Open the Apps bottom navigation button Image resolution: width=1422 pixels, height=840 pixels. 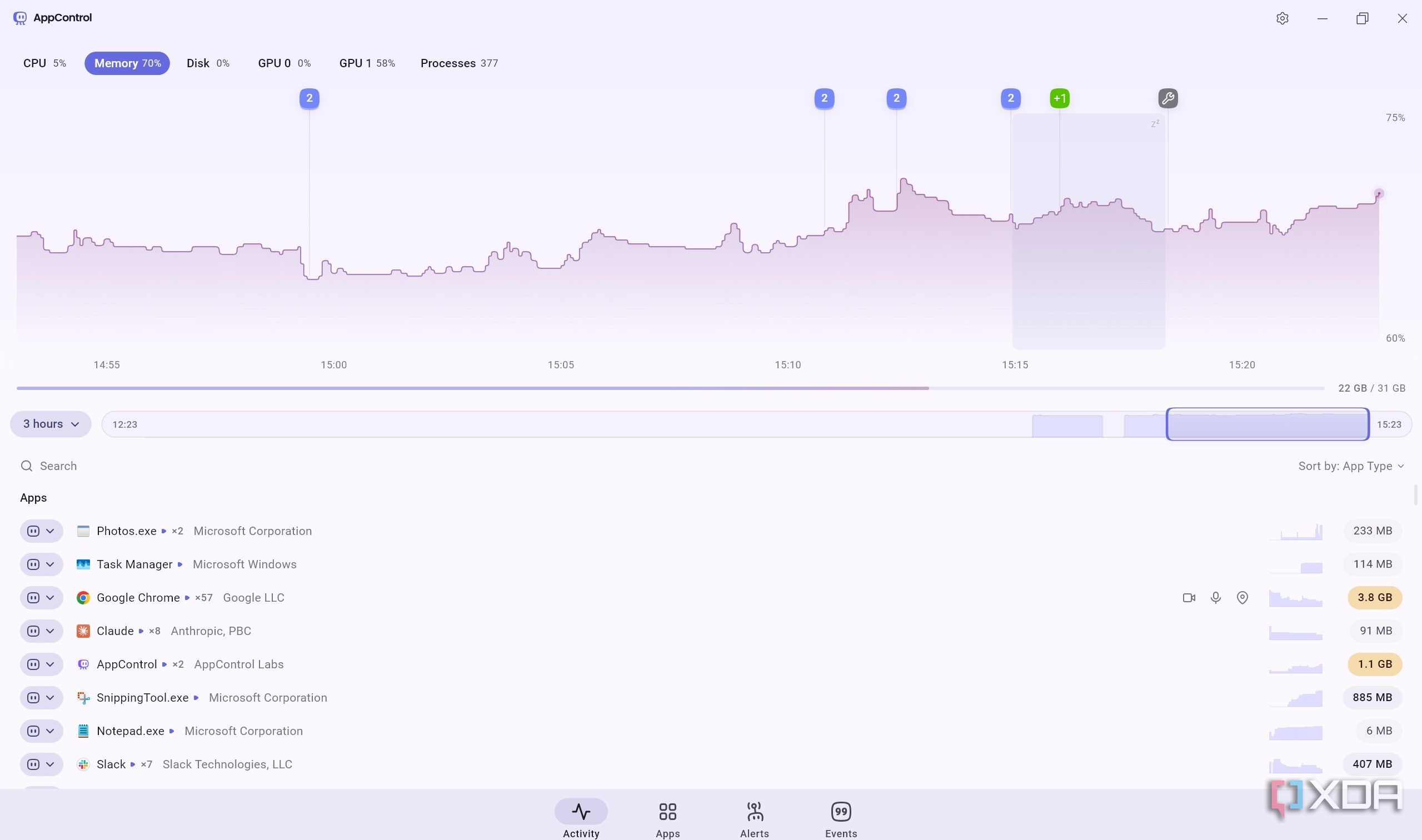click(x=668, y=819)
